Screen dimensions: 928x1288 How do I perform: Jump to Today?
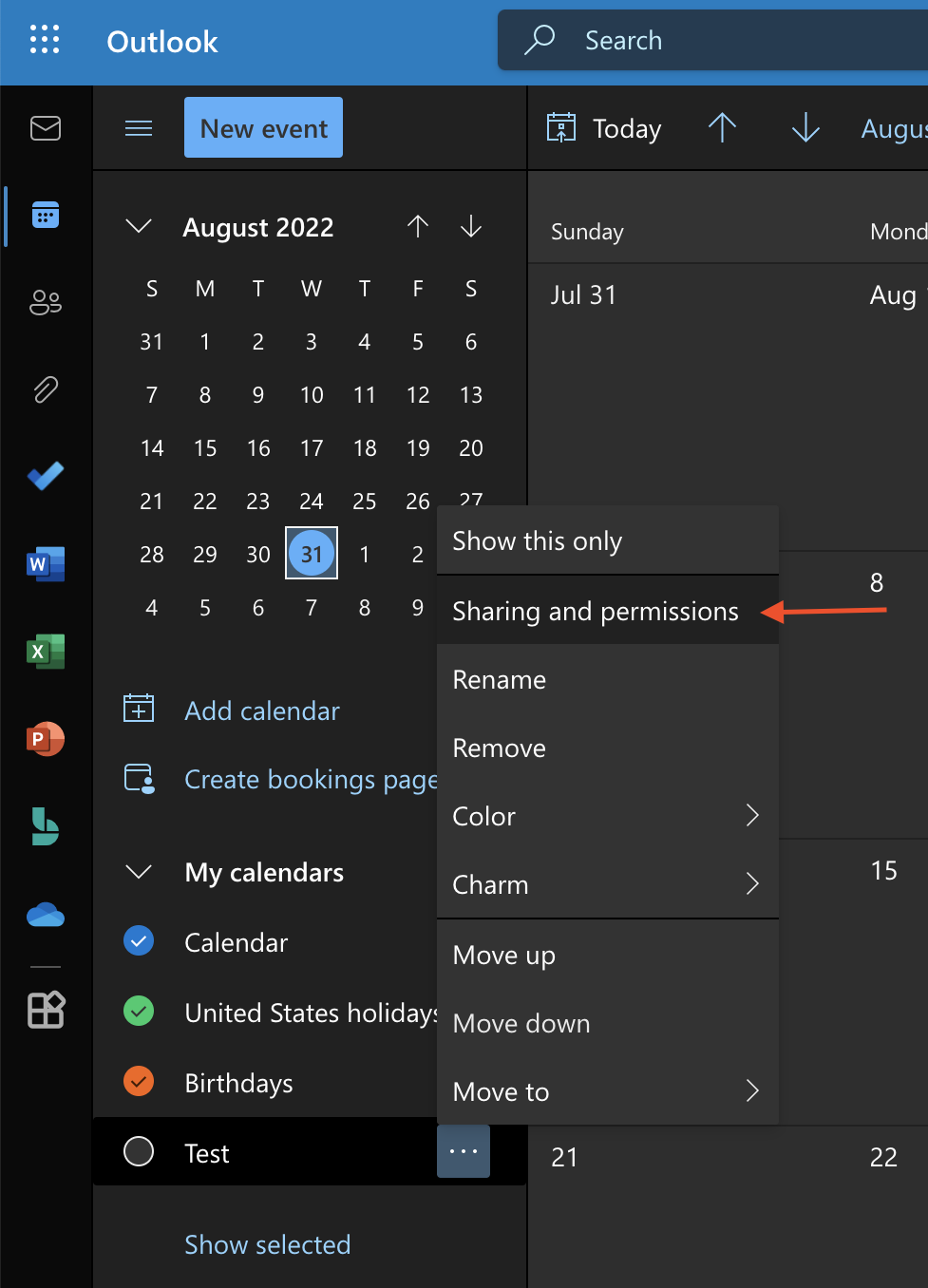click(x=627, y=128)
